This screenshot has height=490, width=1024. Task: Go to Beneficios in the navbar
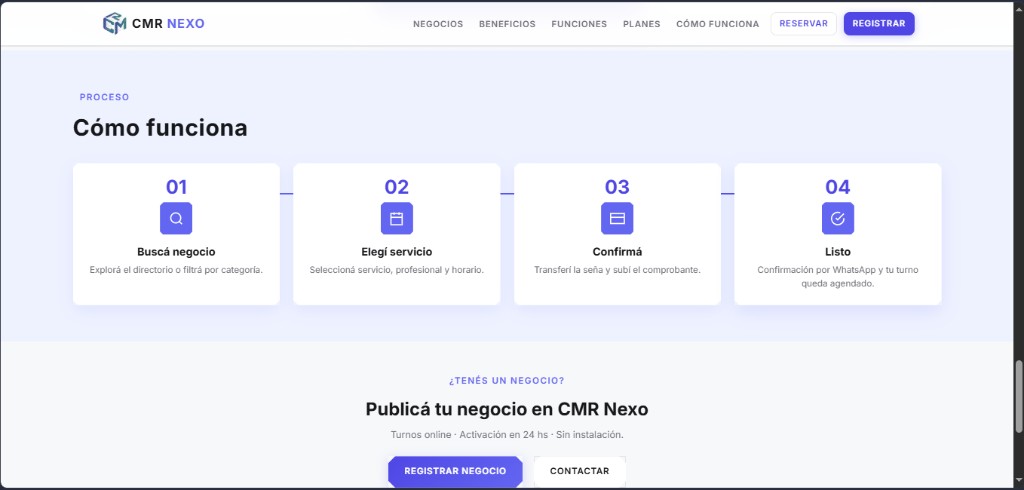coord(507,24)
